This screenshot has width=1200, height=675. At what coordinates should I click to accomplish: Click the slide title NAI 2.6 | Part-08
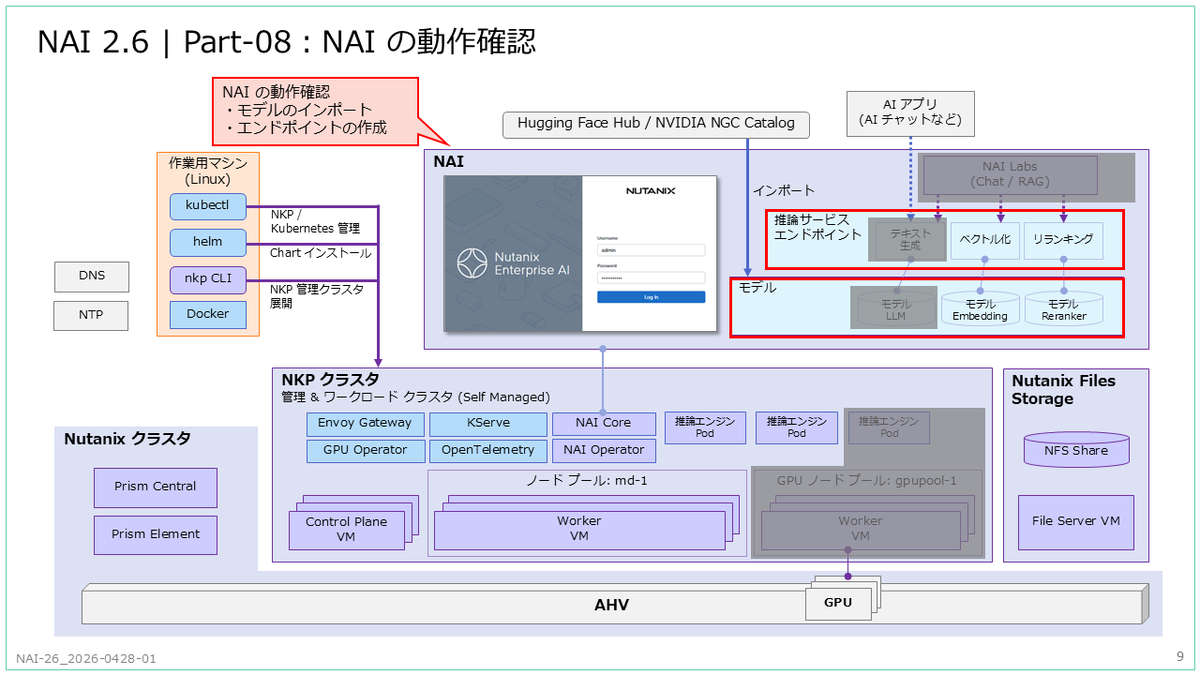pos(286,41)
